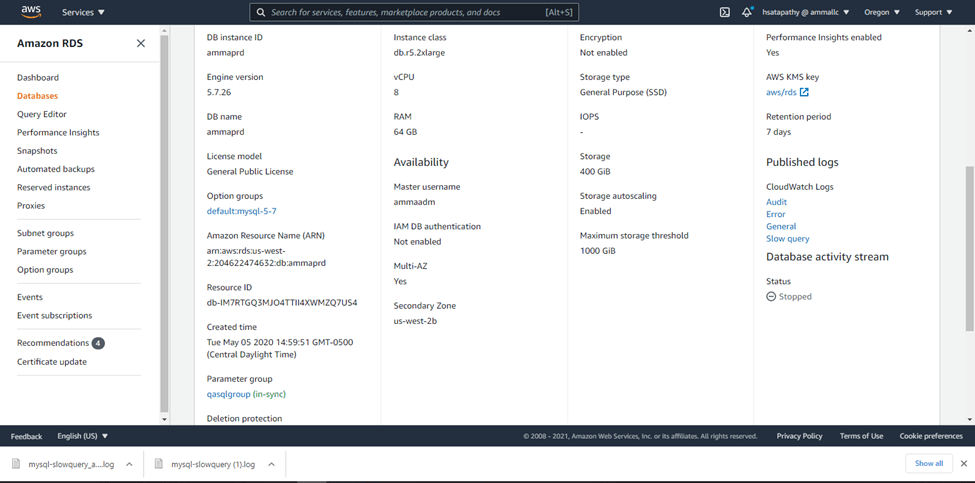The width and height of the screenshot is (975, 483).
Task: Expand the Support menu
Action: point(934,12)
